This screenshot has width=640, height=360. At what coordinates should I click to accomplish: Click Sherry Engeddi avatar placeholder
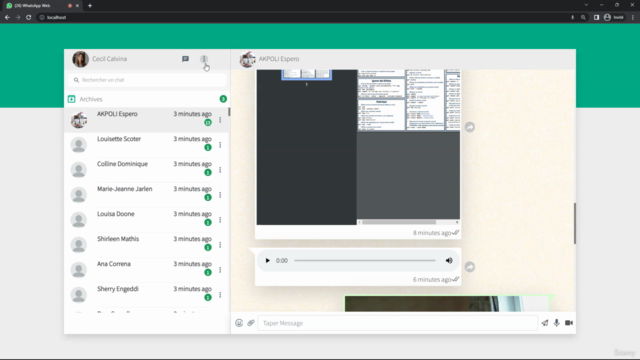[x=79, y=295]
